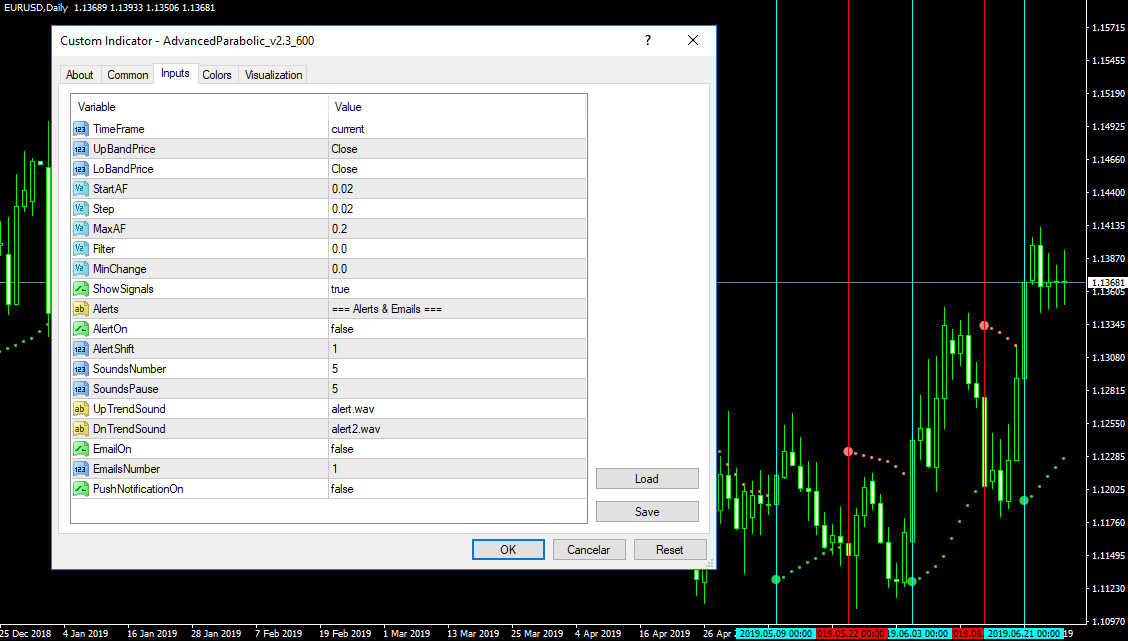Toggle the AlertOn false value
Viewport: 1128px width, 641px height.
tap(458, 329)
